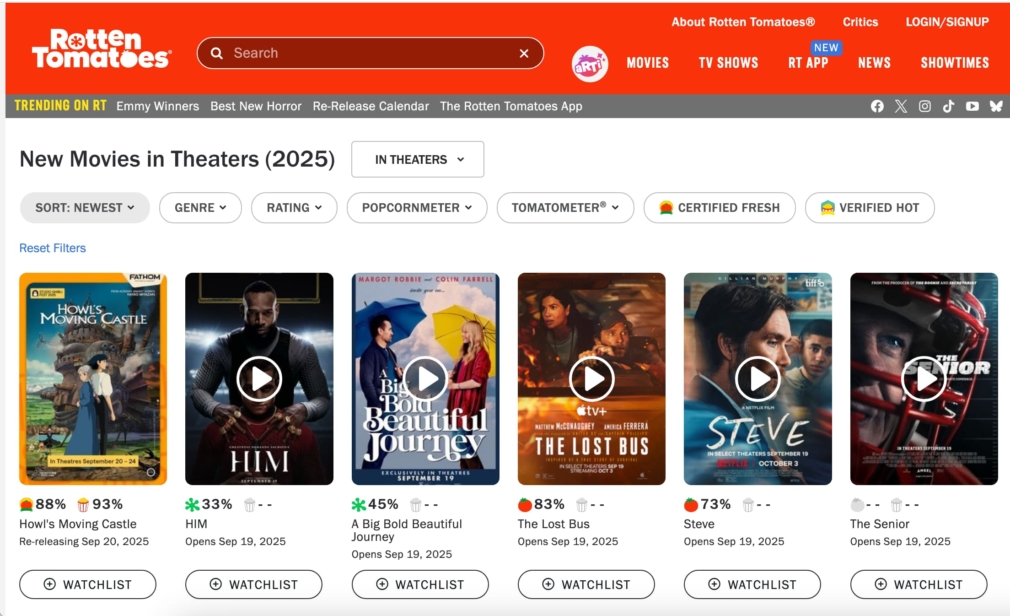Open A Big Bold Beautiful Journey title link
The width and height of the screenshot is (1010, 616).
point(407,530)
